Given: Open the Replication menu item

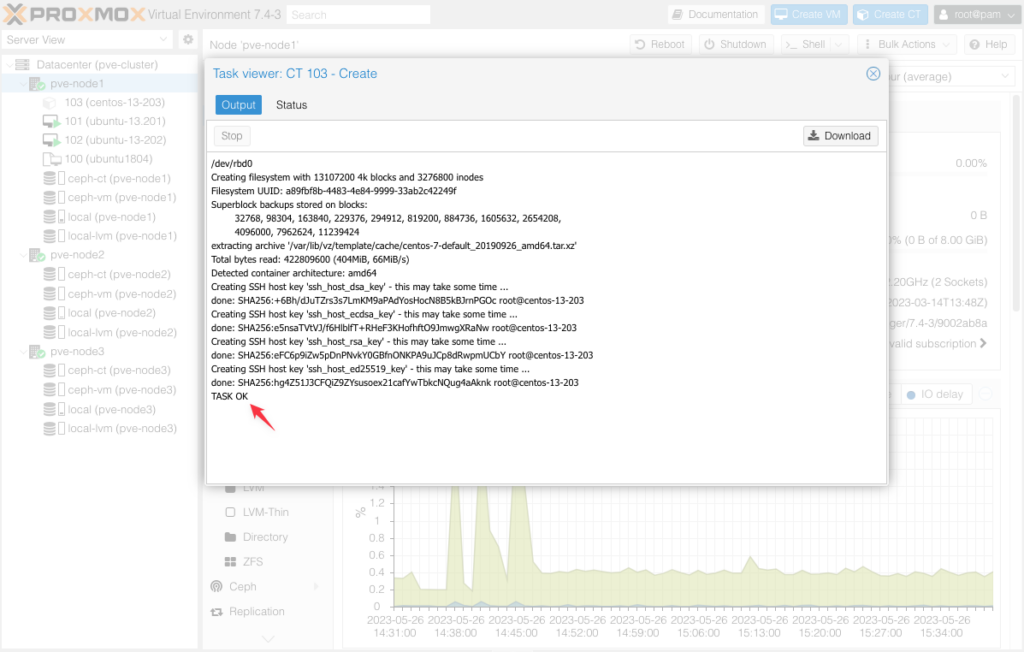Looking at the screenshot, I should point(257,611).
